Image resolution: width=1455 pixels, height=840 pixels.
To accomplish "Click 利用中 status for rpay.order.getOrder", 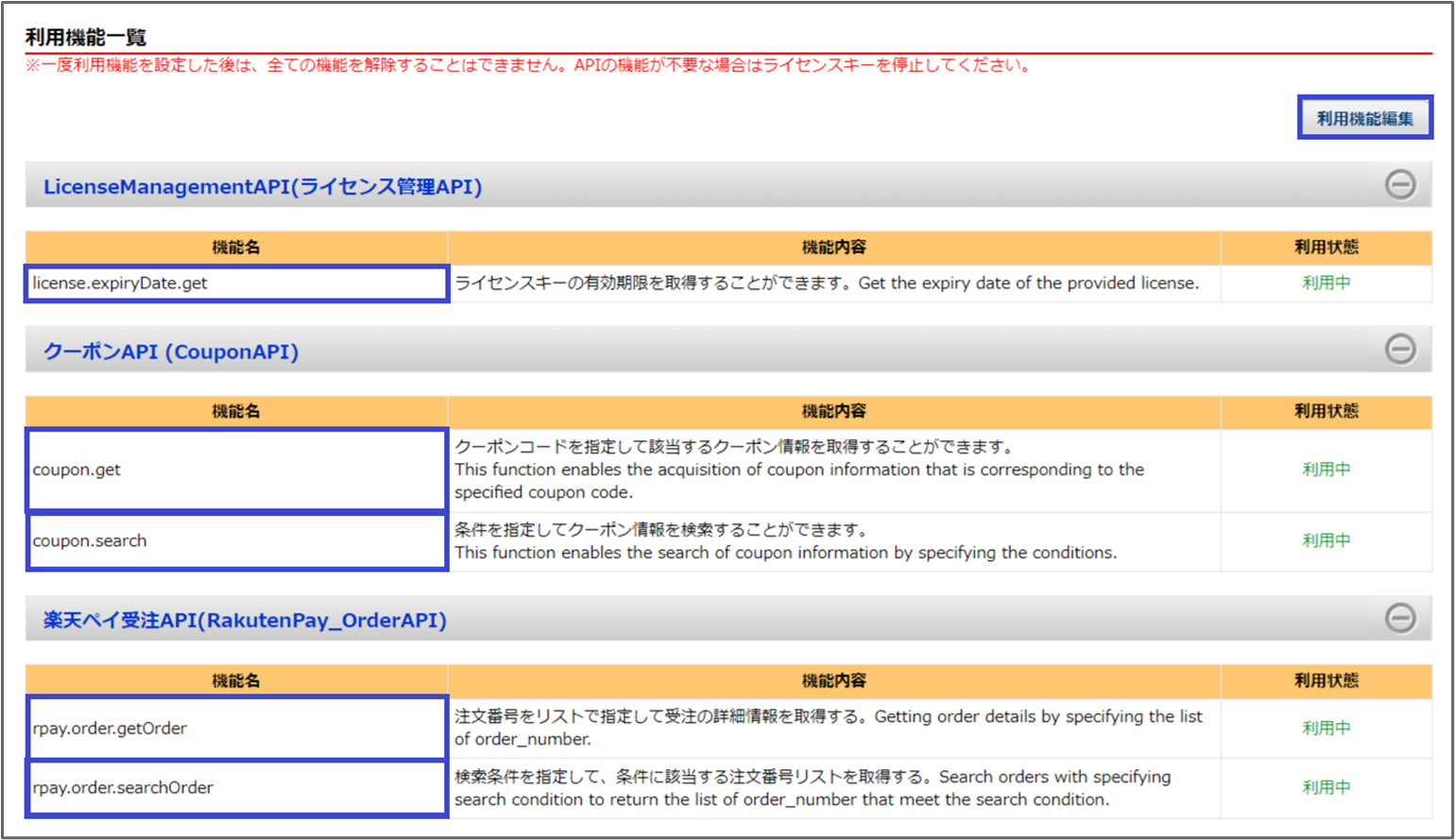I will click(1327, 729).
